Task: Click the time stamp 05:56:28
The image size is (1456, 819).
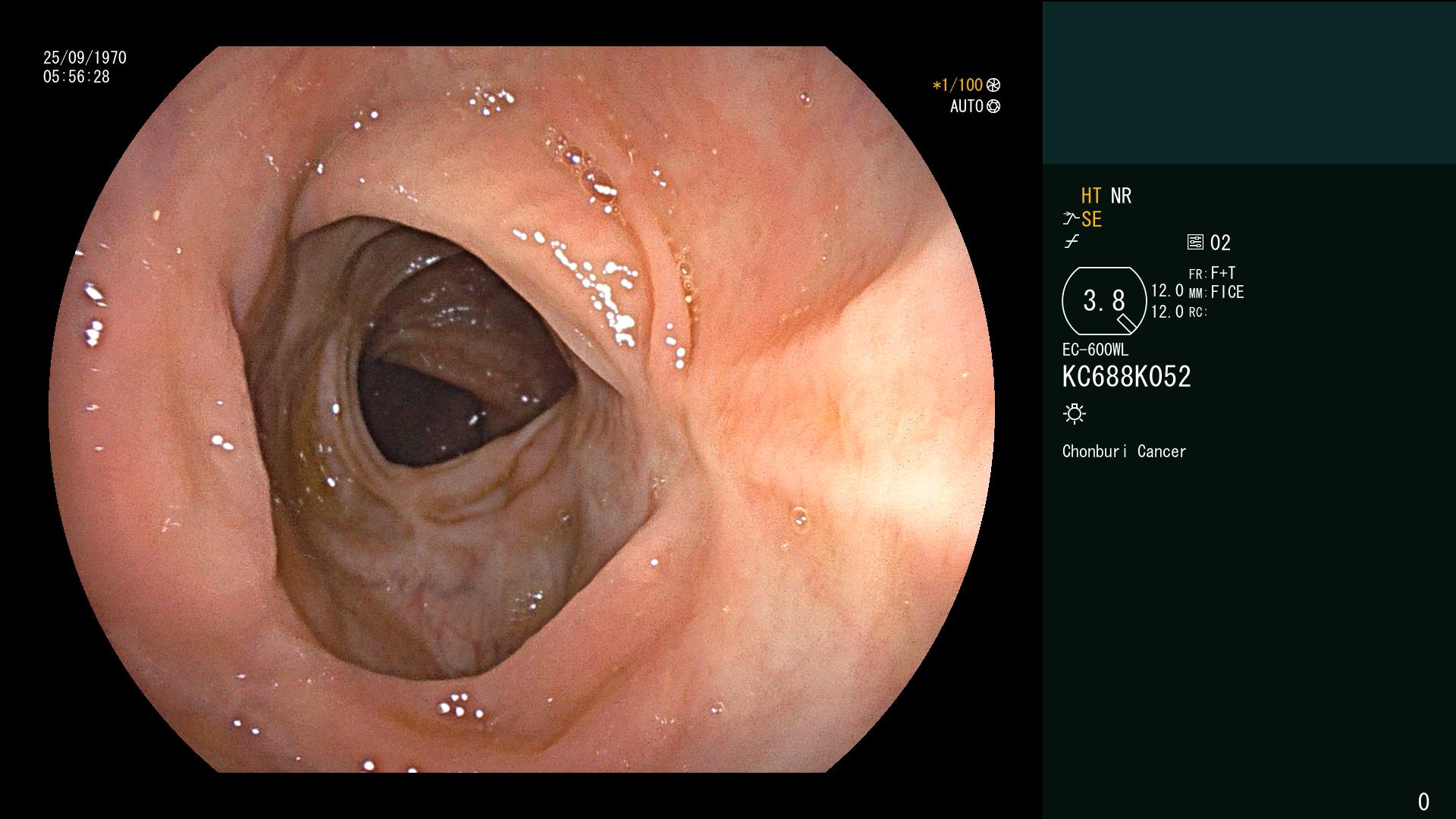Action: 77,77
